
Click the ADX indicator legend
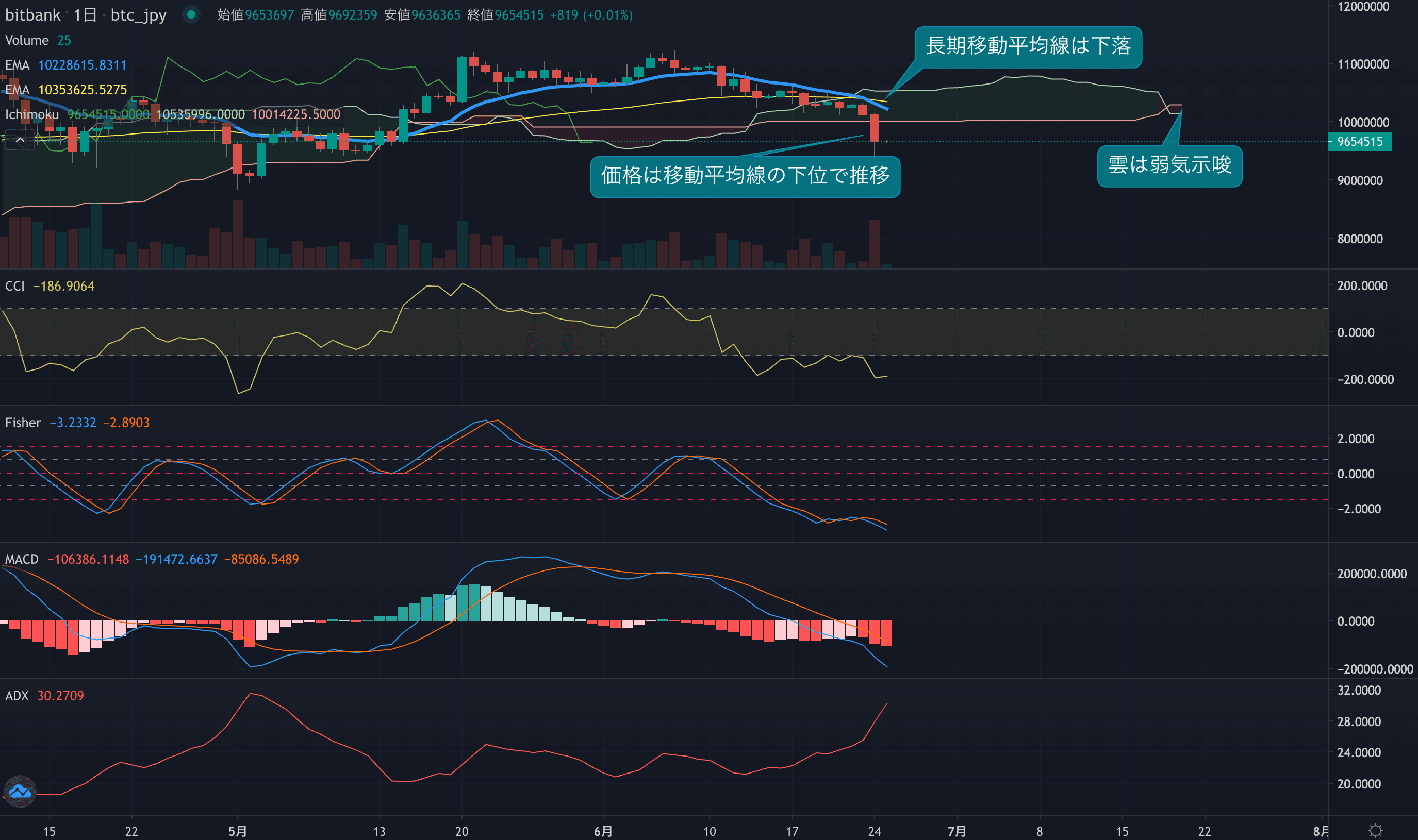click(x=17, y=695)
